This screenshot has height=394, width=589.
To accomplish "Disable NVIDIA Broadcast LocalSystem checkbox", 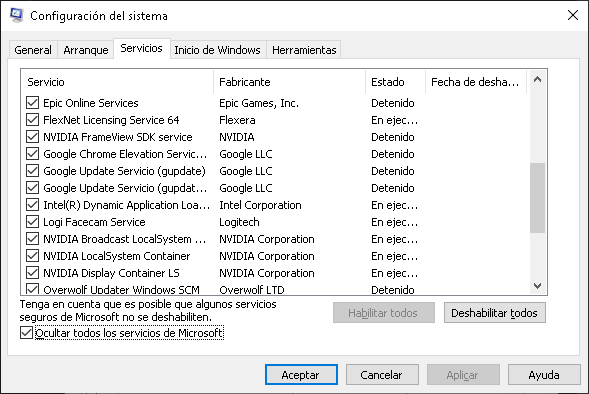I will (x=33, y=239).
